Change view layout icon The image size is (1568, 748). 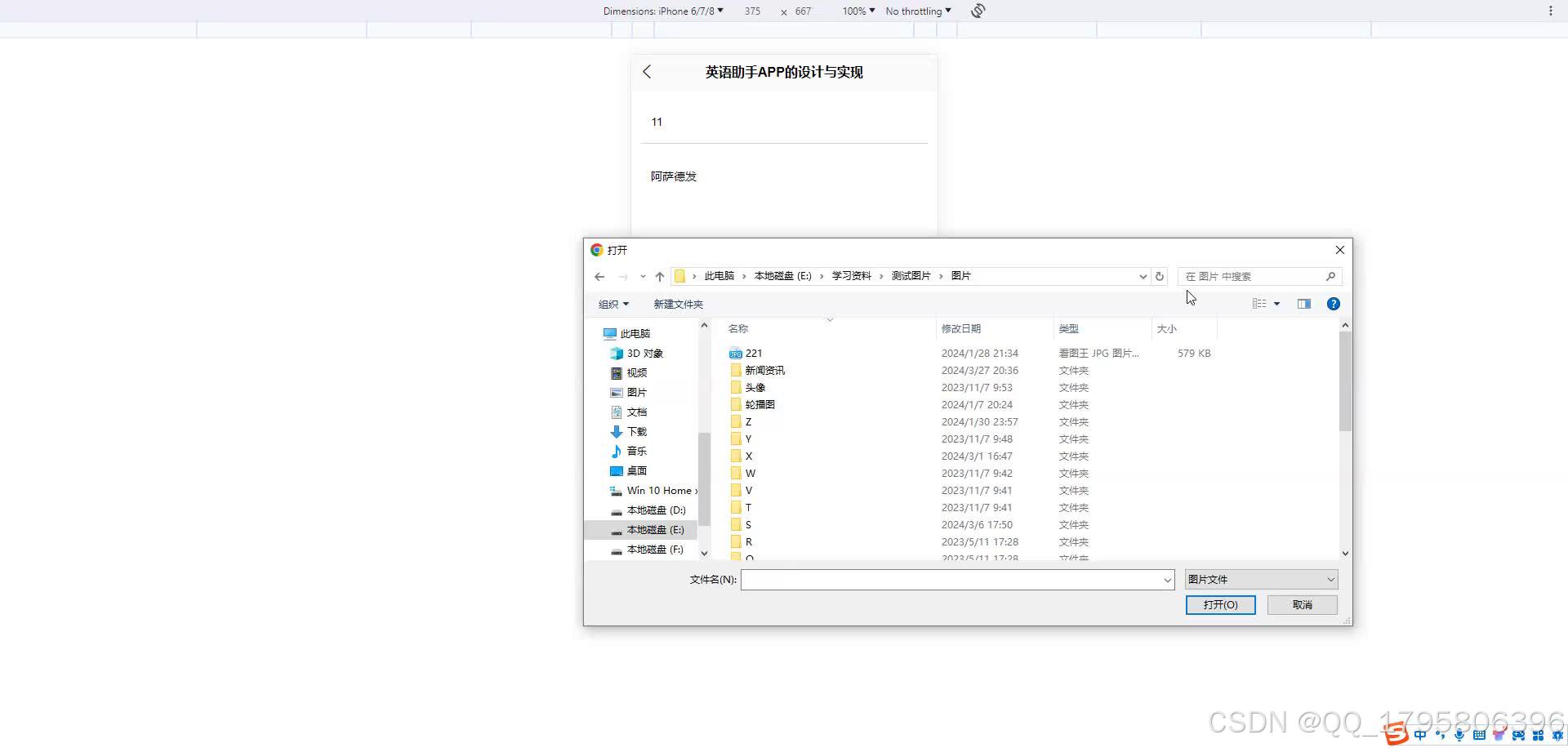click(x=1259, y=304)
